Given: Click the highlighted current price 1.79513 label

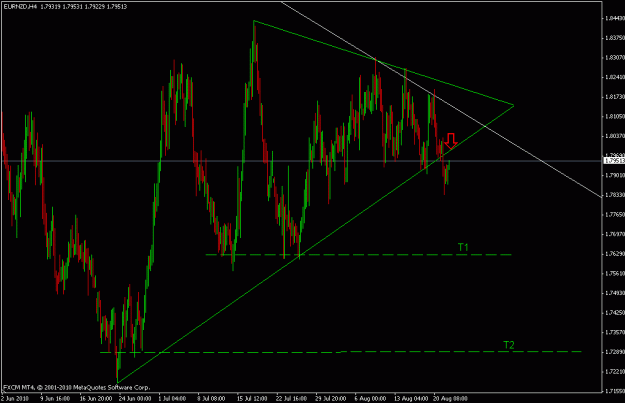Looking at the screenshot, I should (614, 161).
